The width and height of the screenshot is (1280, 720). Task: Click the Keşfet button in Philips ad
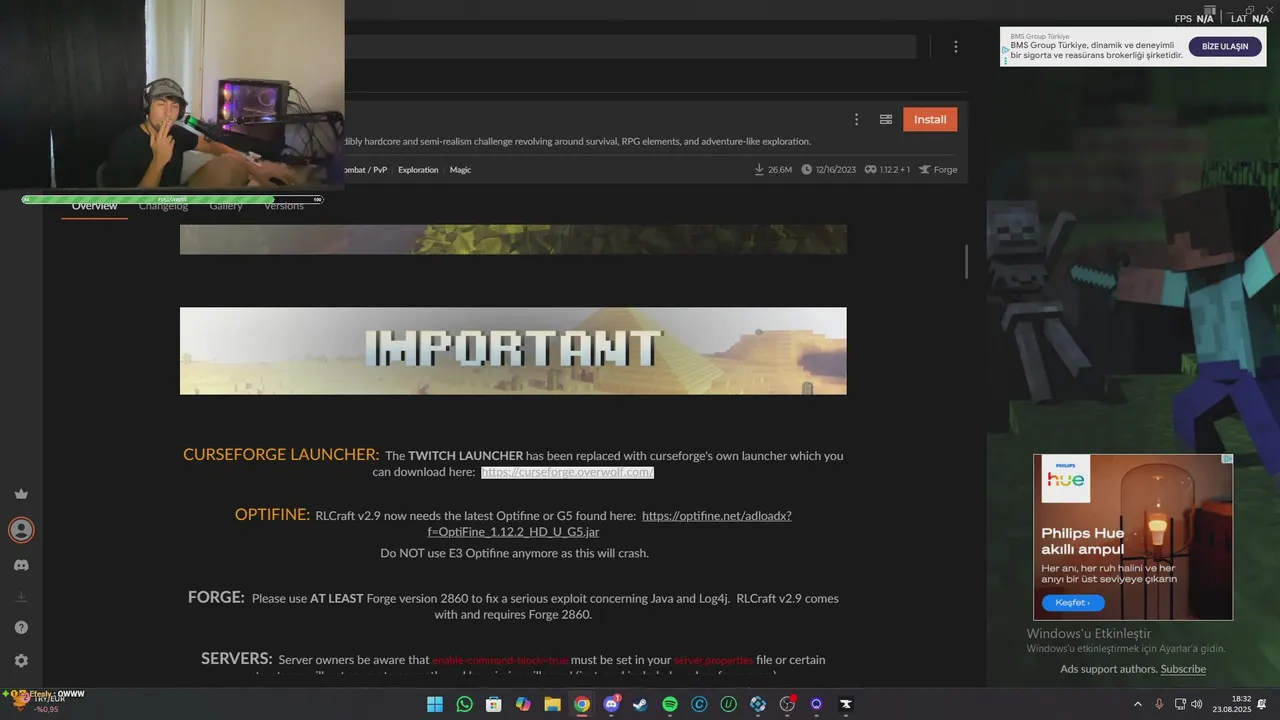[1073, 603]
